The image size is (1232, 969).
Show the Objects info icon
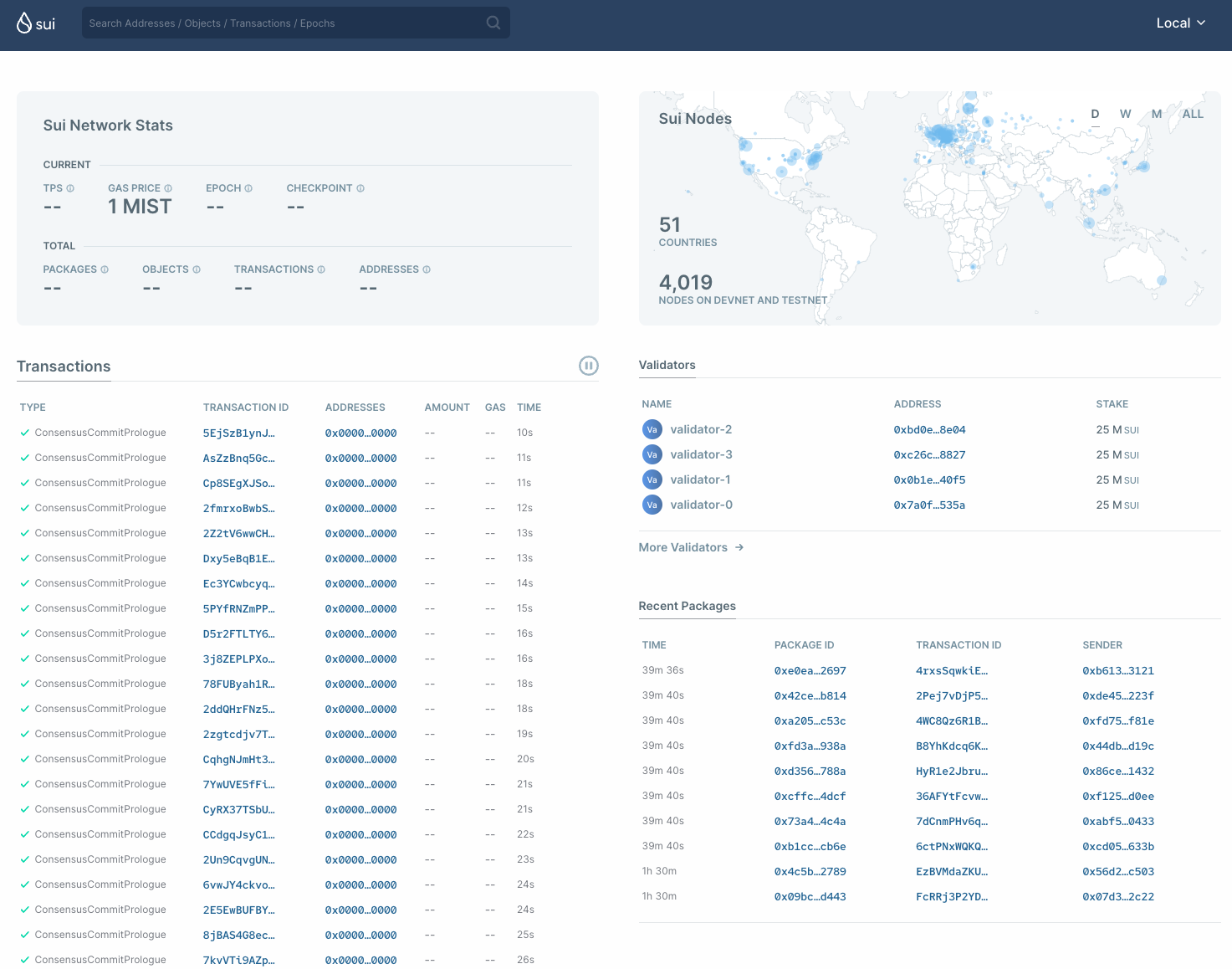tap(197, 269)
